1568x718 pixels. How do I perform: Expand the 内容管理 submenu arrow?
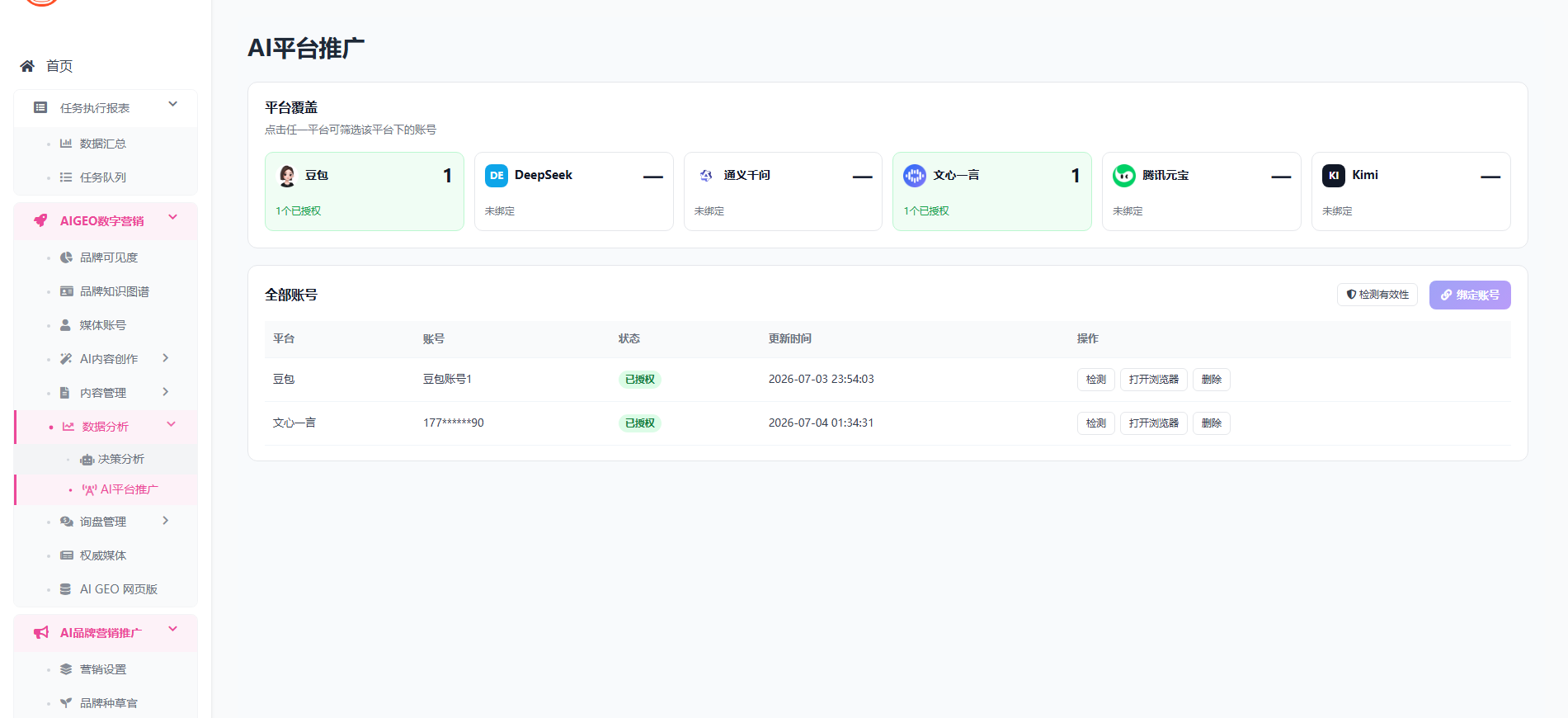pyautogui.click(x=166, y=392)
